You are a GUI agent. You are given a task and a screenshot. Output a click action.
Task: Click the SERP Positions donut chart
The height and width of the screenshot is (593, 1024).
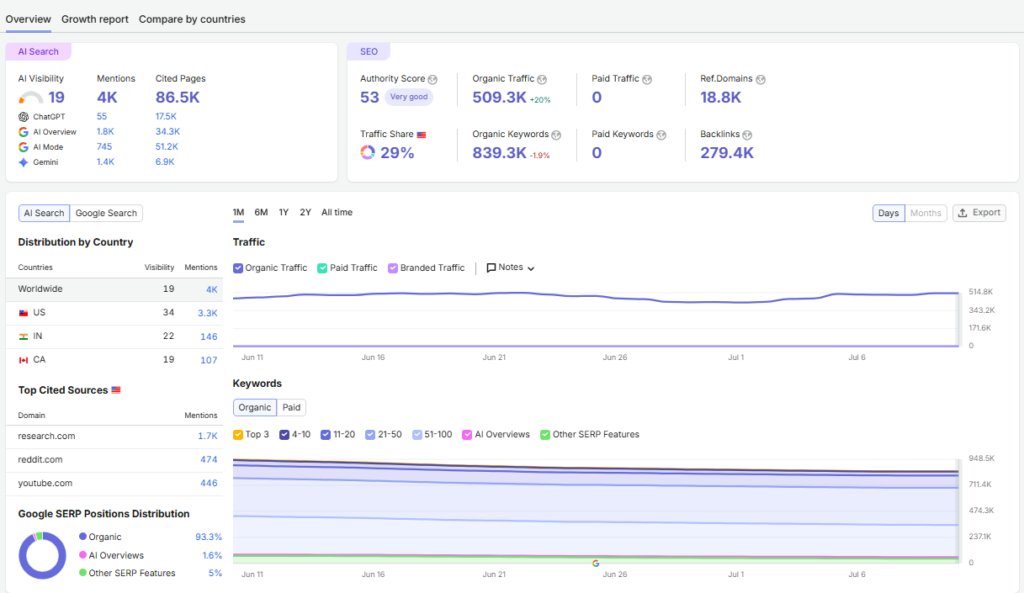coord(42,556)
